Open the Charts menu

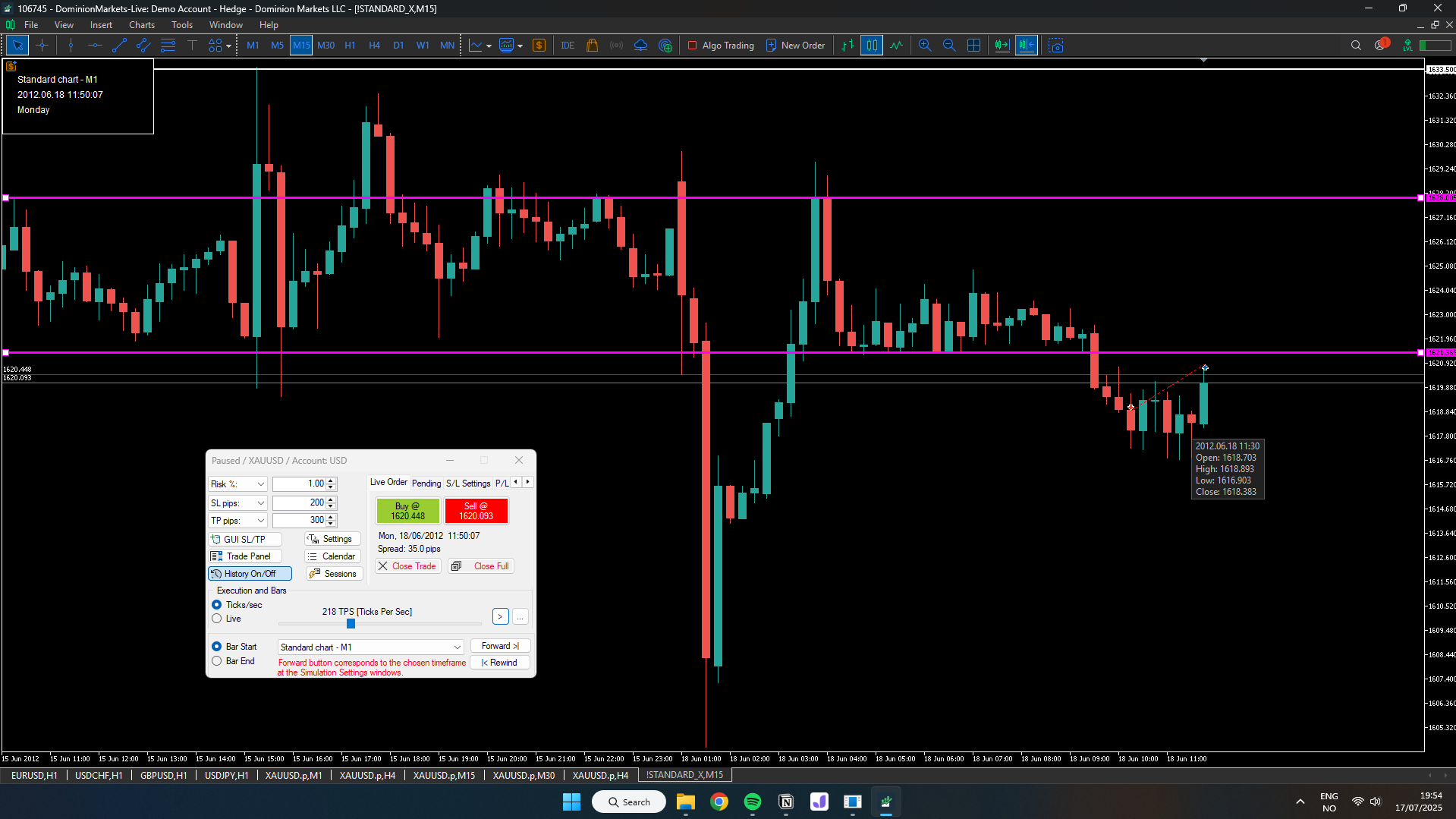[141, 25]
